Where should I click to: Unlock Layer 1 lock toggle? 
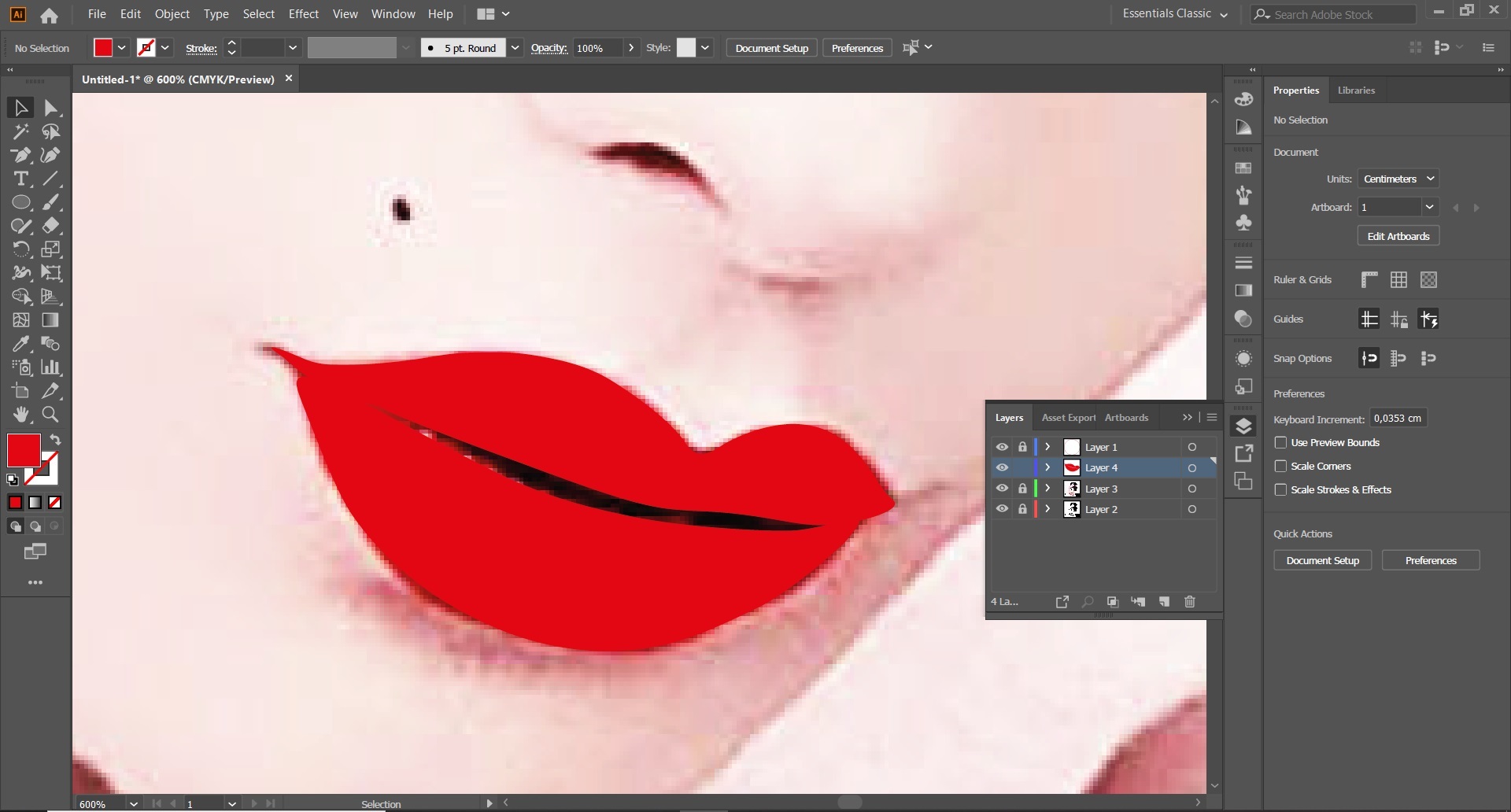(x=1022, y=447)
